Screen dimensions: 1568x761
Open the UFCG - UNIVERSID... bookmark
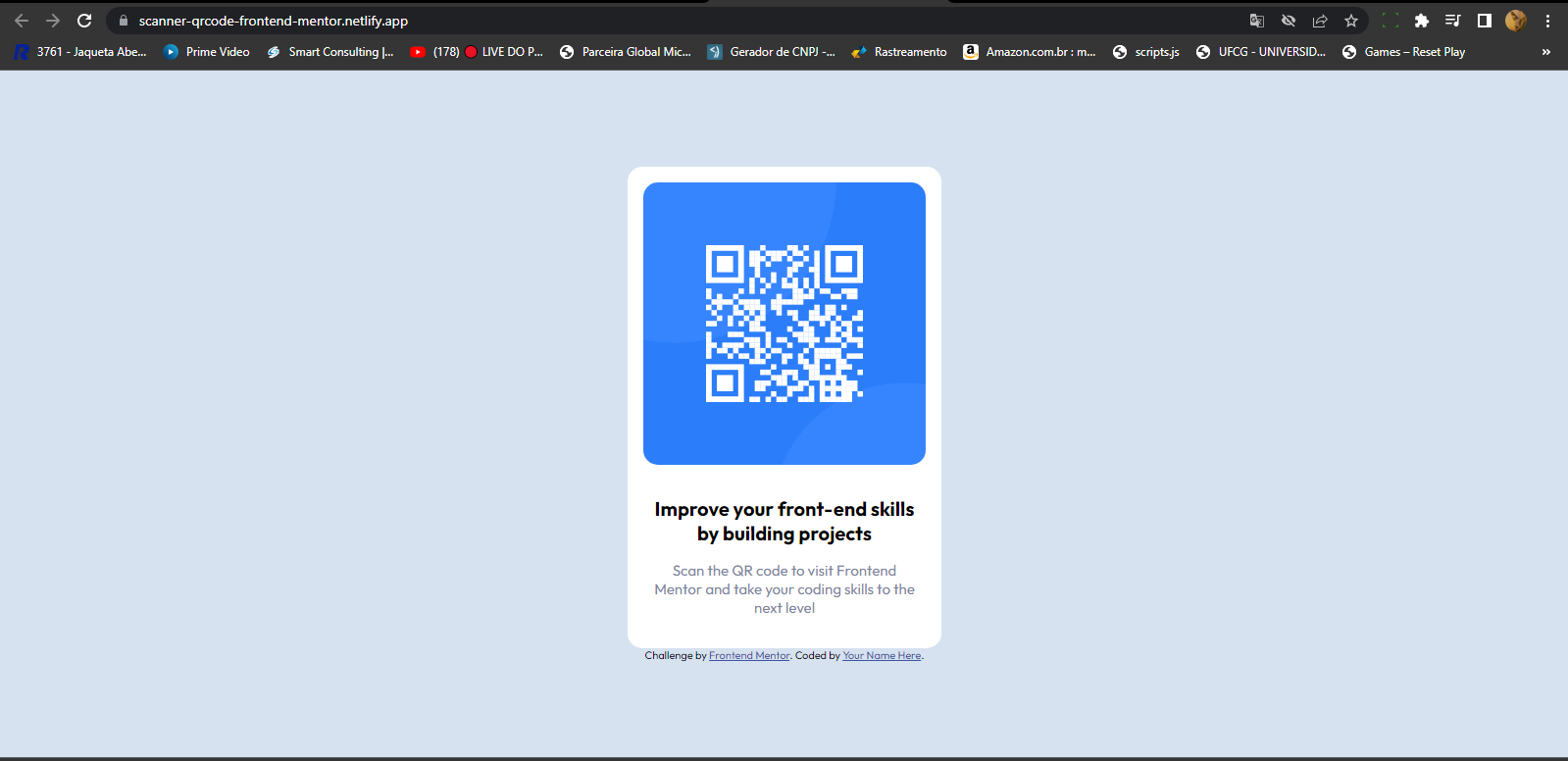(x=1261, y=52)
